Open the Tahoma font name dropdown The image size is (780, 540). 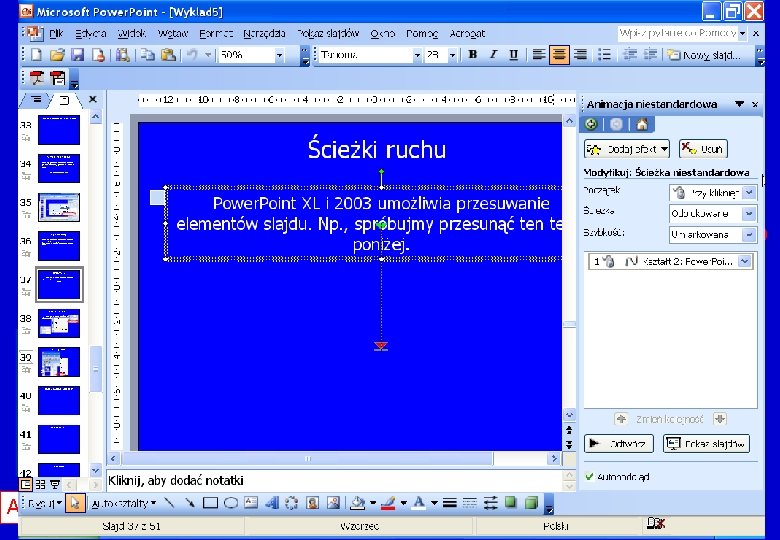tap(417, 55)
